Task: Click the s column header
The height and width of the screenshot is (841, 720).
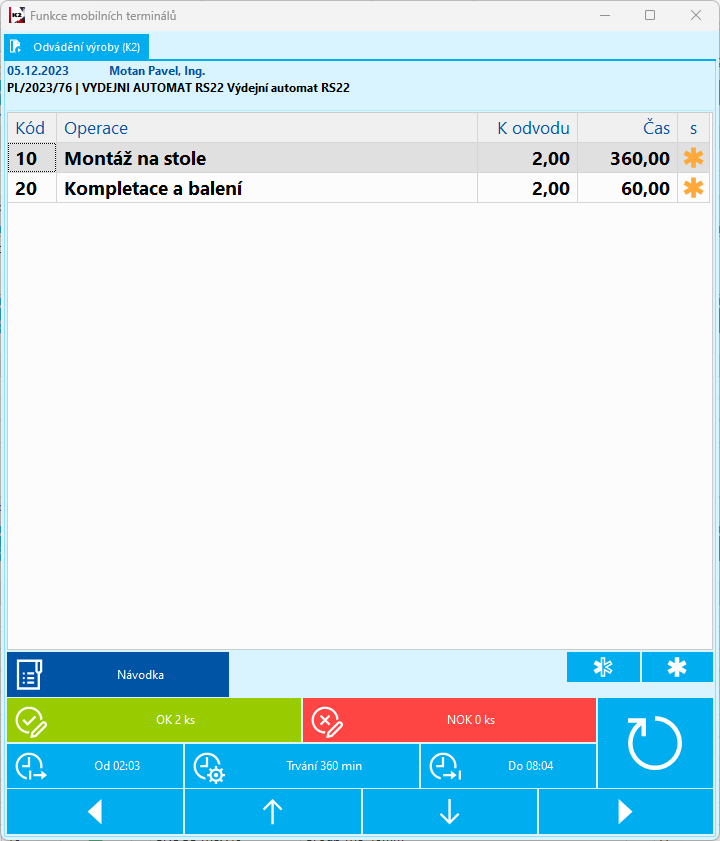Action: (x=693, y=128)
